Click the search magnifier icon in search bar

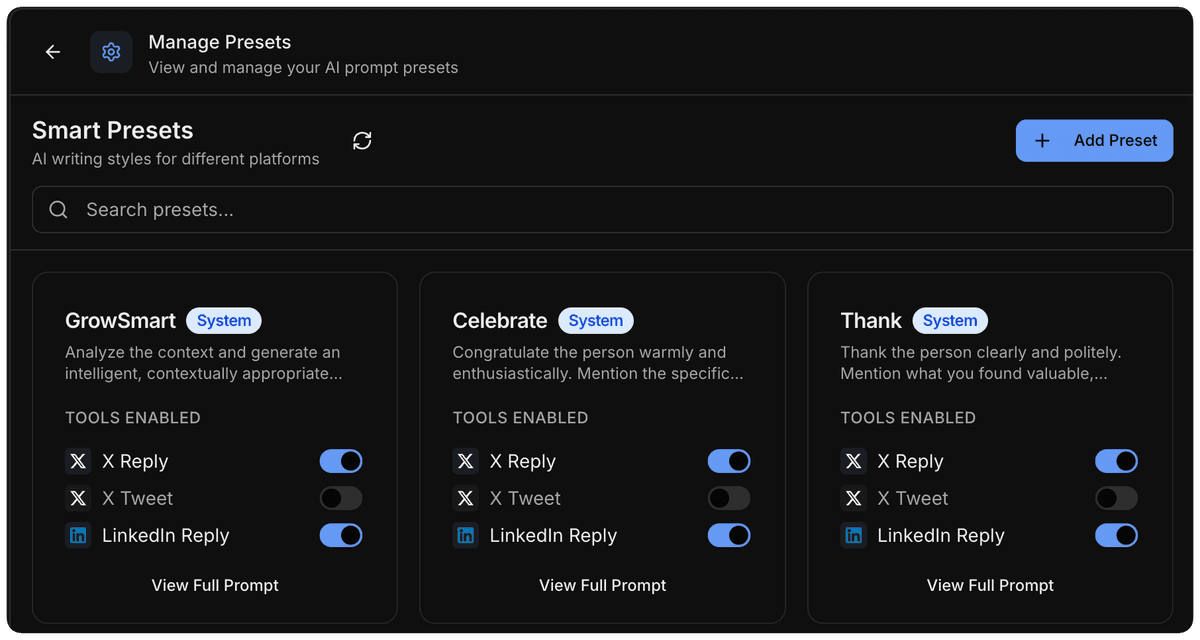(58, 209)
